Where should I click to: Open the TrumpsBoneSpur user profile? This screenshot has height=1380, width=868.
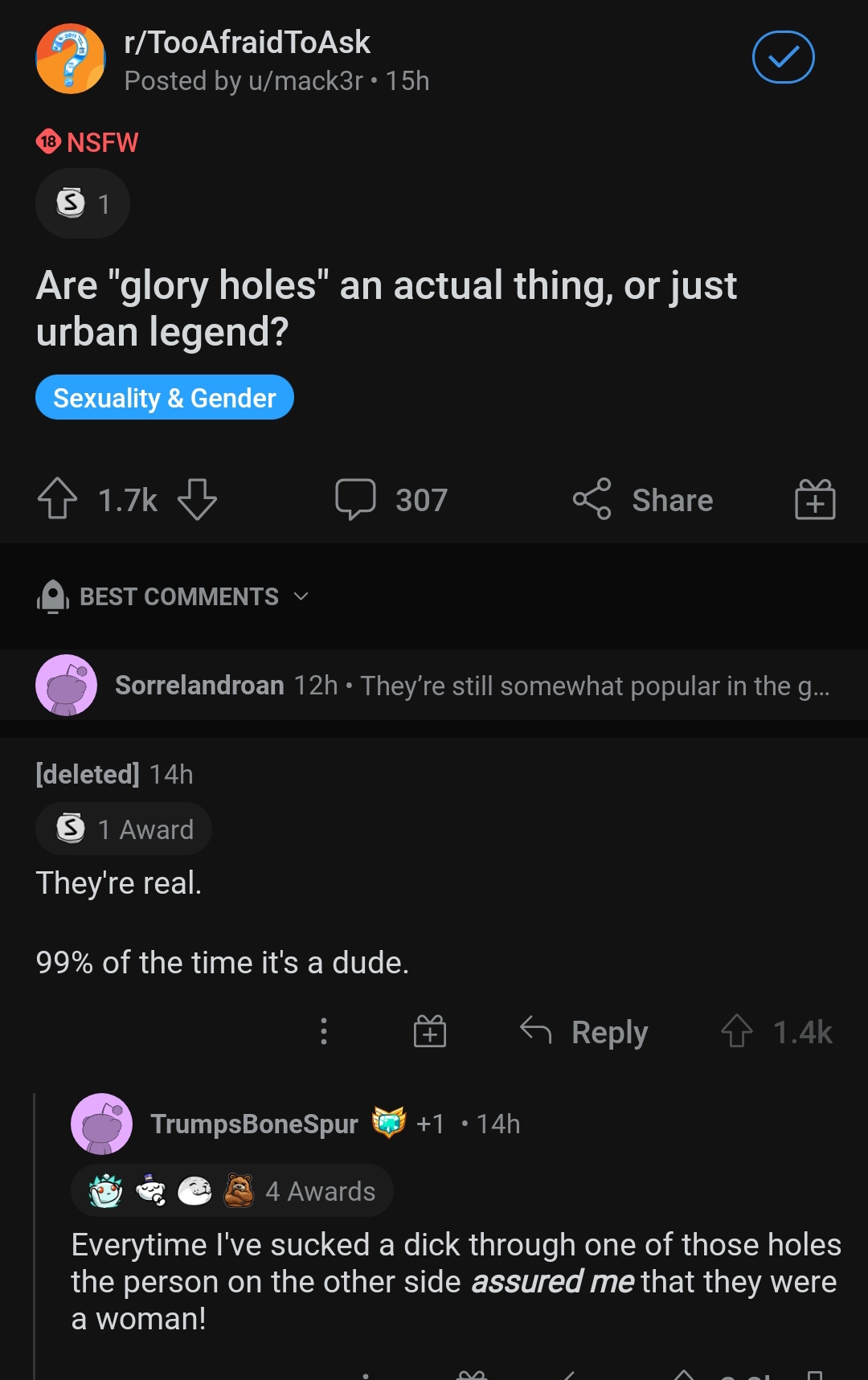[x=254, y=1124]
